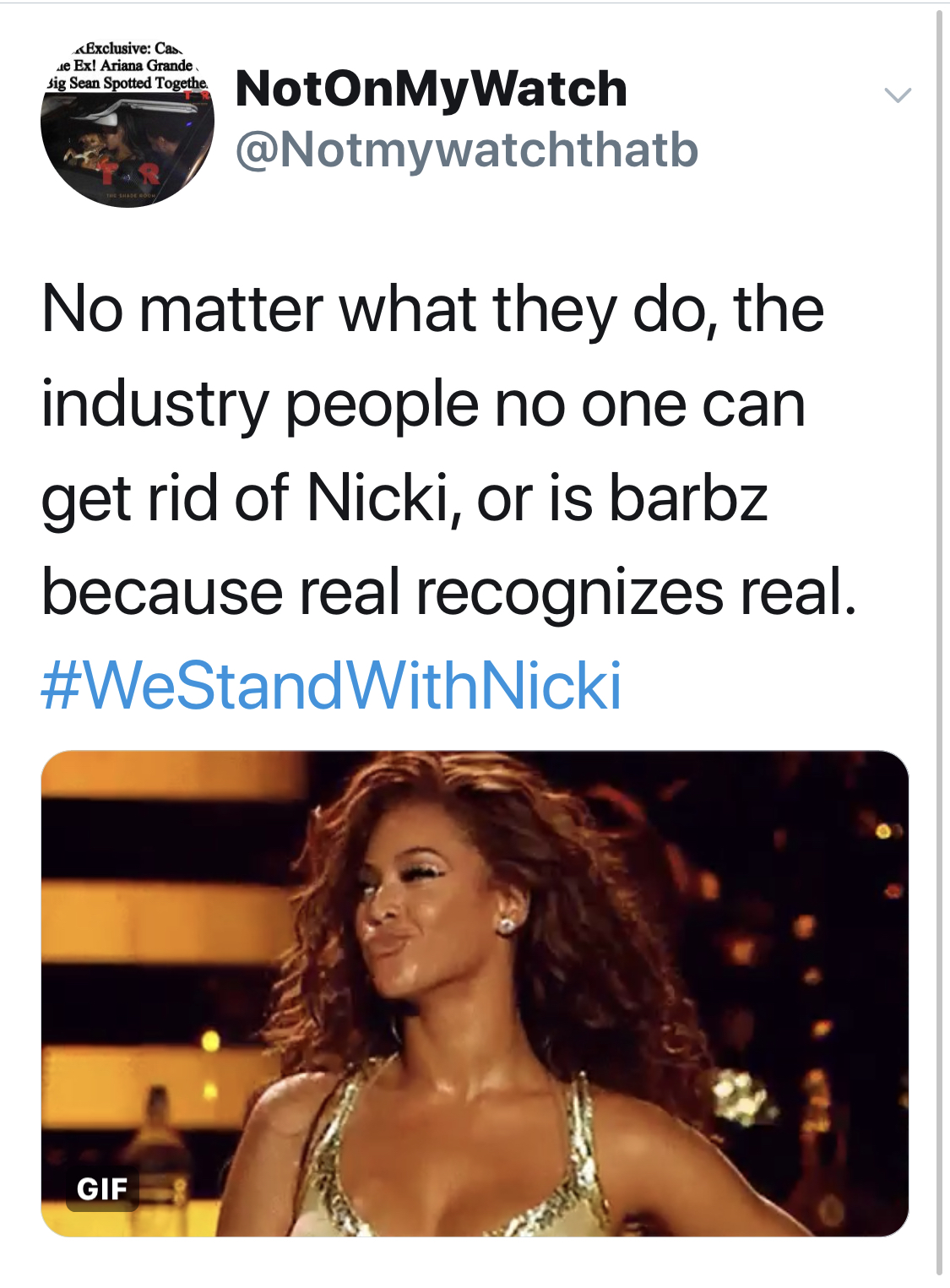Click the GIF badge label
The width and height of the screenshot is (950, 1288).
click(102, 1189)
